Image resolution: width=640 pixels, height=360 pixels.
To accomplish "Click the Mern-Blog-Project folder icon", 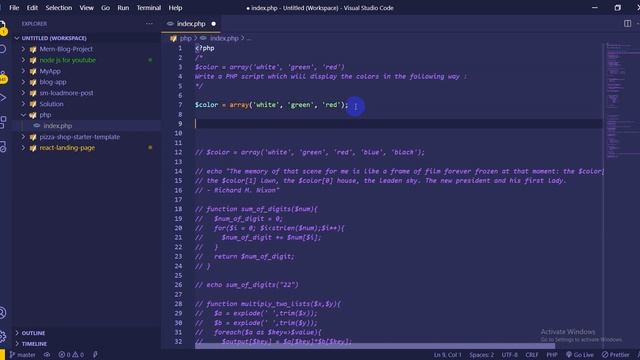I will pyautogui.click(x=33, y=49).
